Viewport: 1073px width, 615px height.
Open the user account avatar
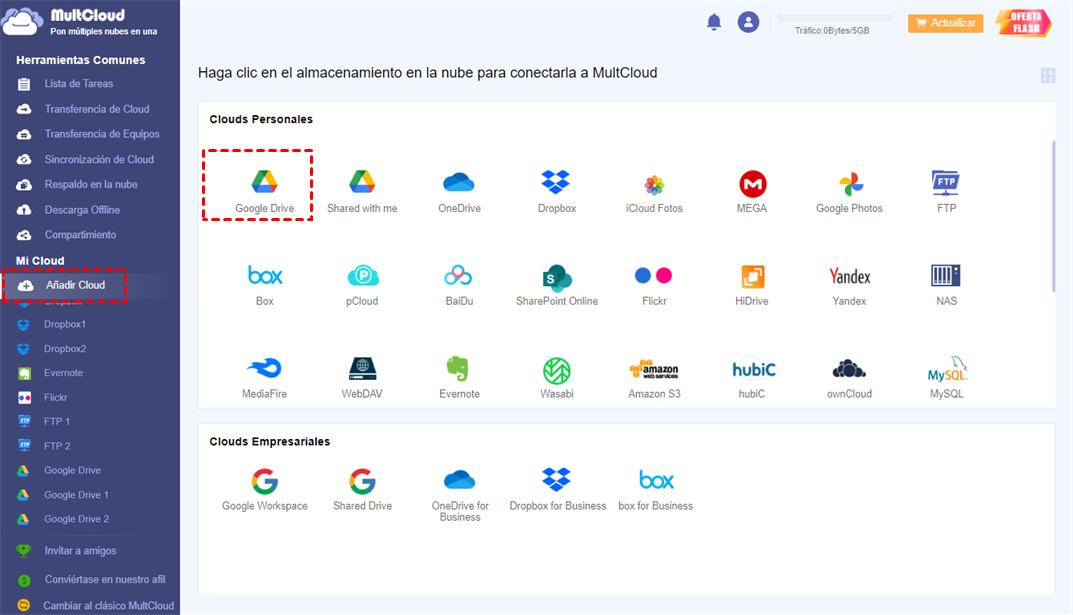tap(748, 23)
